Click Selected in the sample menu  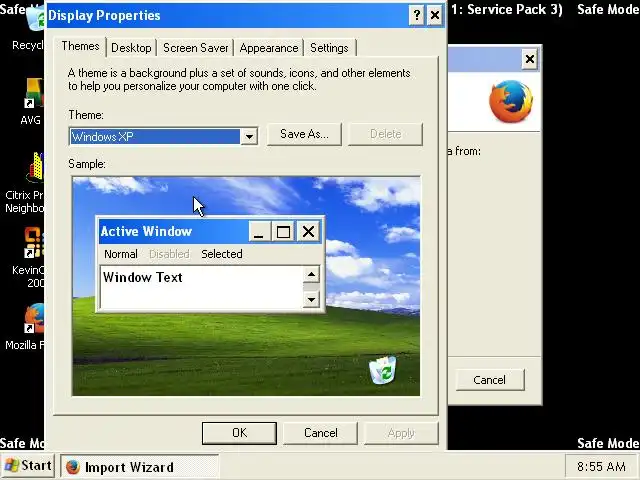click(x=222, y=254)
